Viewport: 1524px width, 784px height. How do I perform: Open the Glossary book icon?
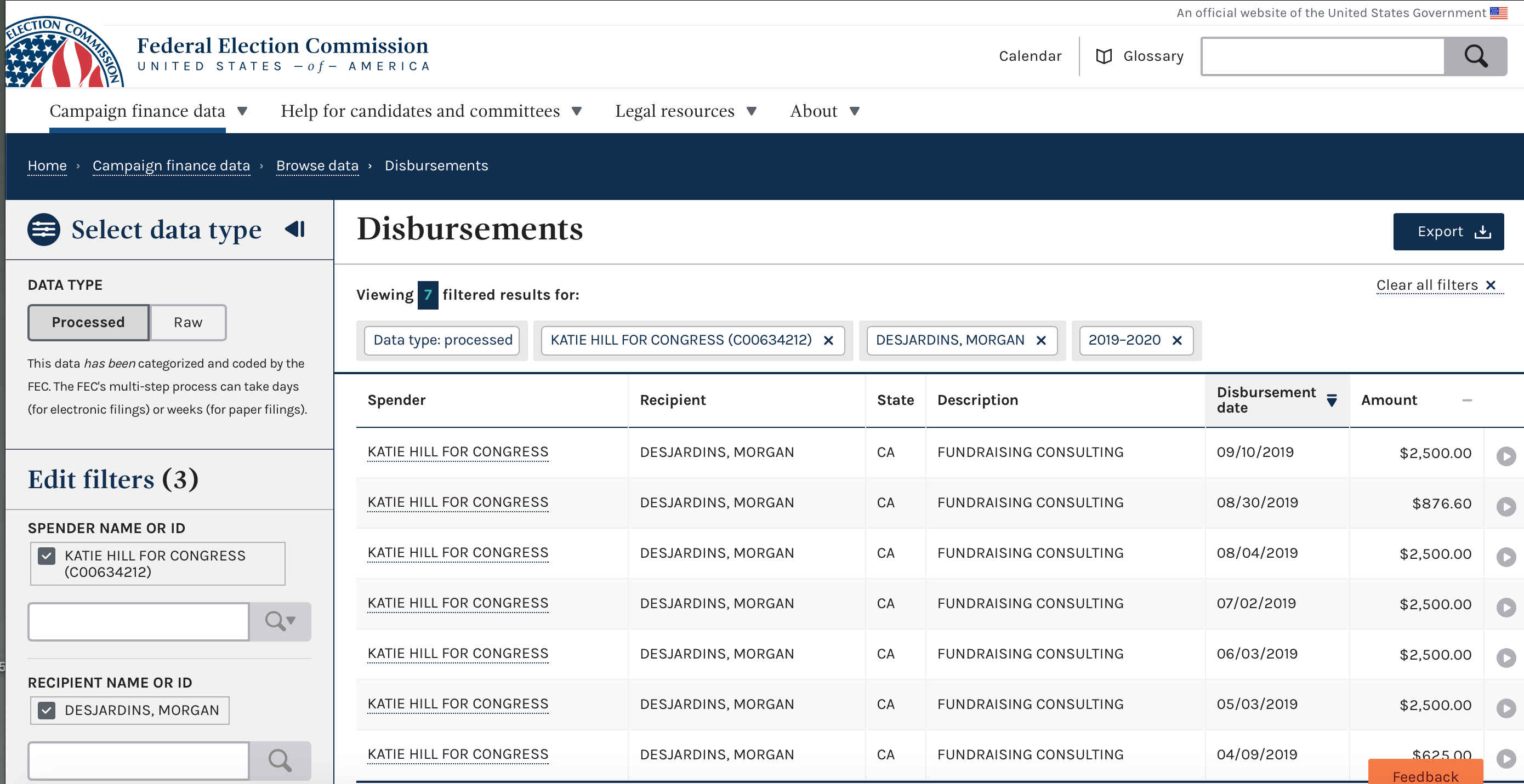(1104, 57)
